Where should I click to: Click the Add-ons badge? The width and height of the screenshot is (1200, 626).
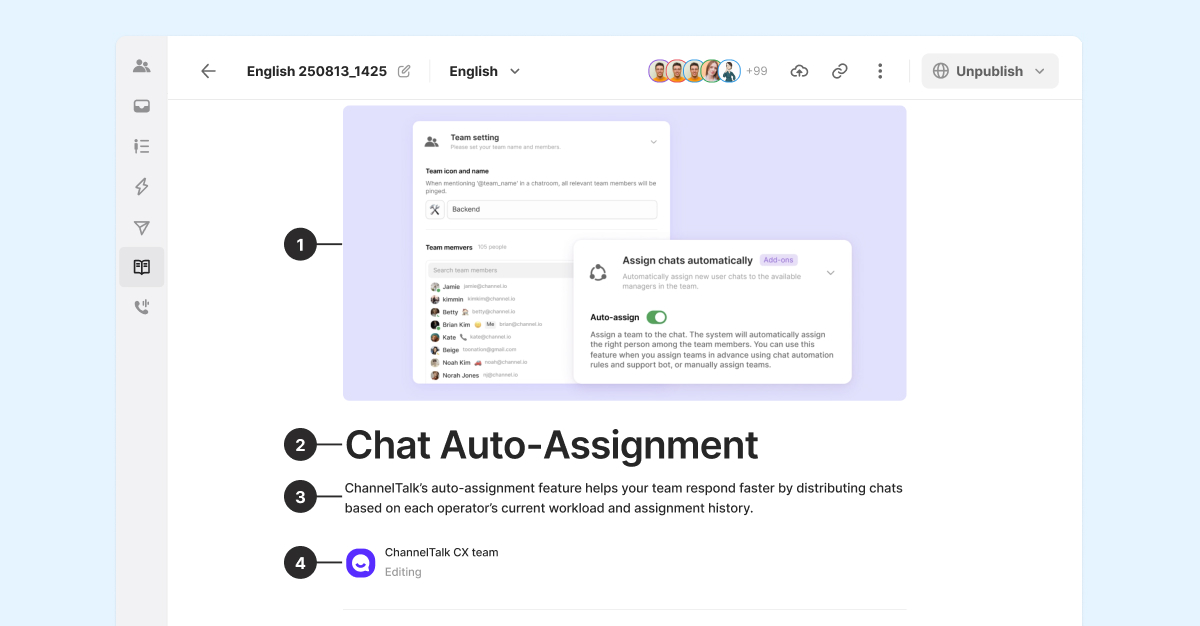778,260
